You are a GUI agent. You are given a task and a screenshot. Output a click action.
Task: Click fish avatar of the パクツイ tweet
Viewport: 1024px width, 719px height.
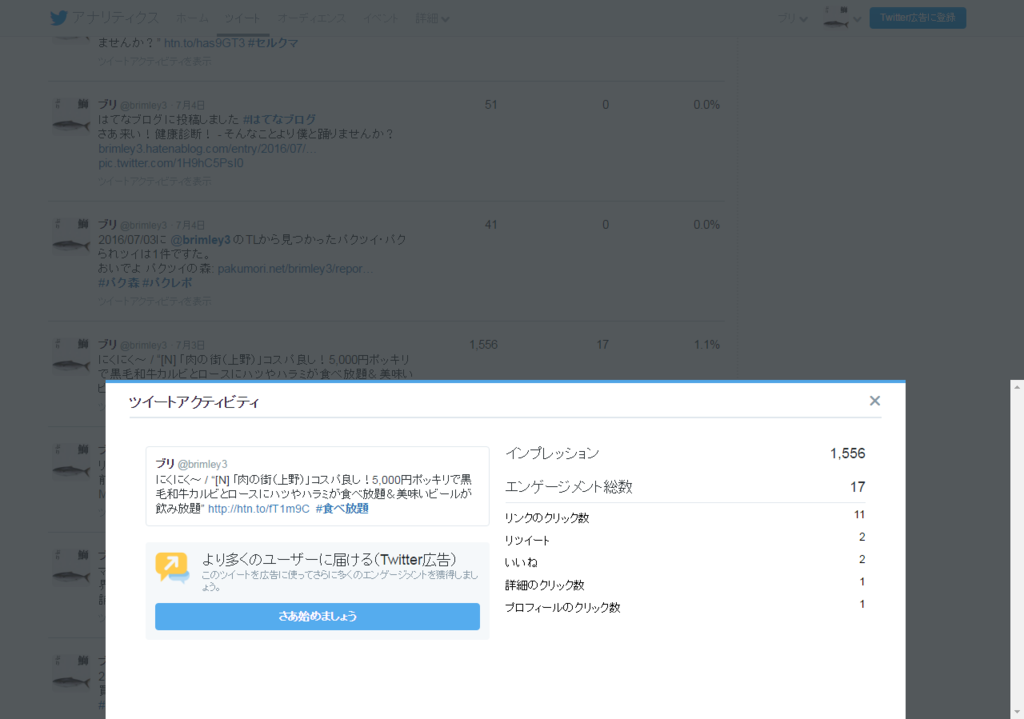pyautogui.click(x=71, y=236)
